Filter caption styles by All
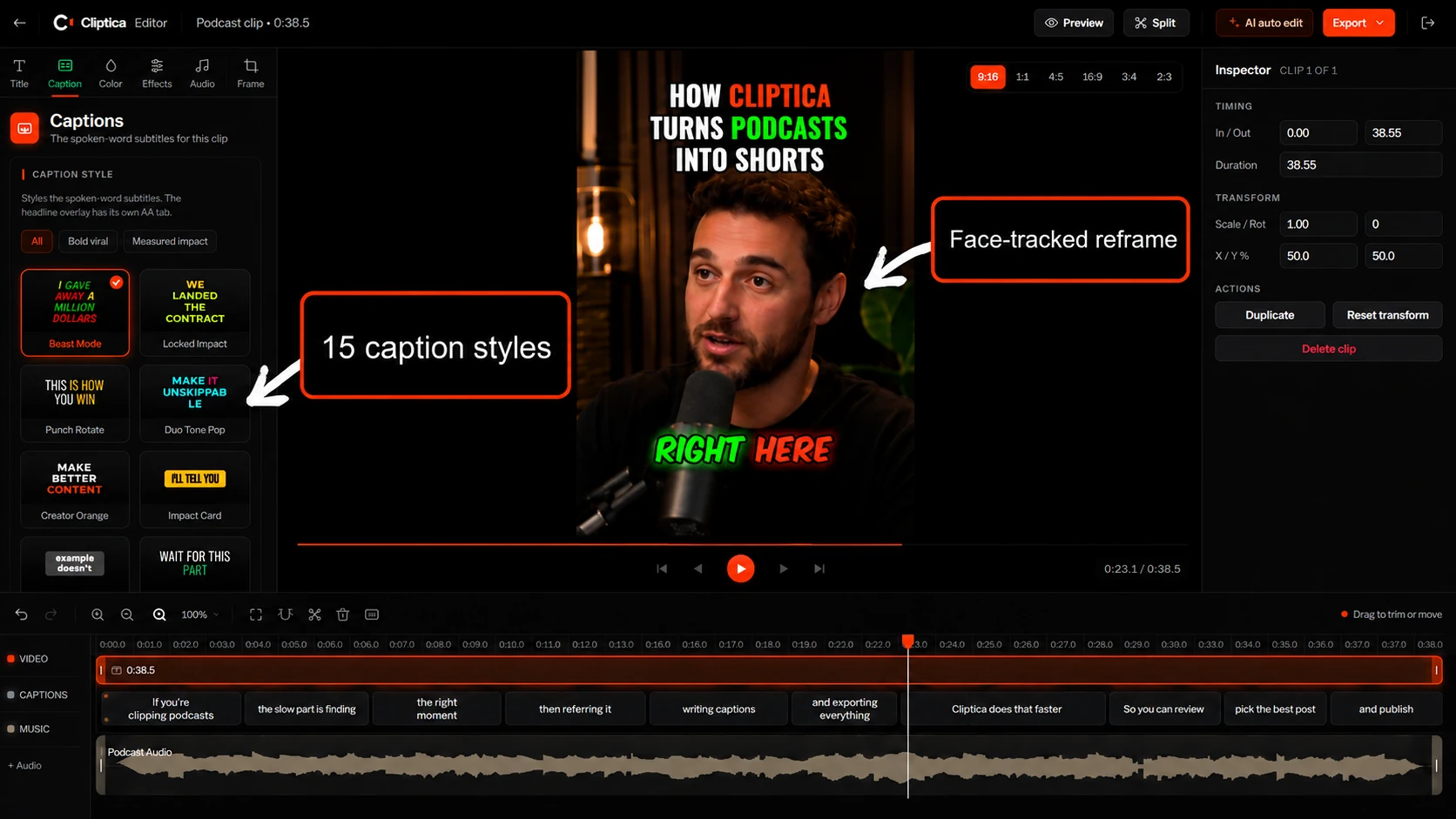Screen dimensions: 1456x819 coord(37,241)
